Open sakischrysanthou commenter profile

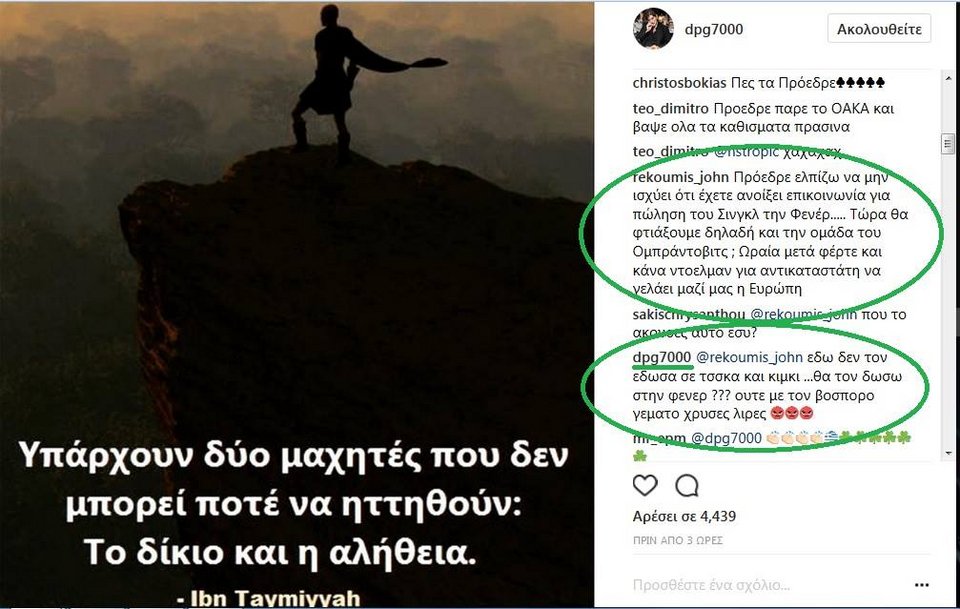click(x=689, y=315)
